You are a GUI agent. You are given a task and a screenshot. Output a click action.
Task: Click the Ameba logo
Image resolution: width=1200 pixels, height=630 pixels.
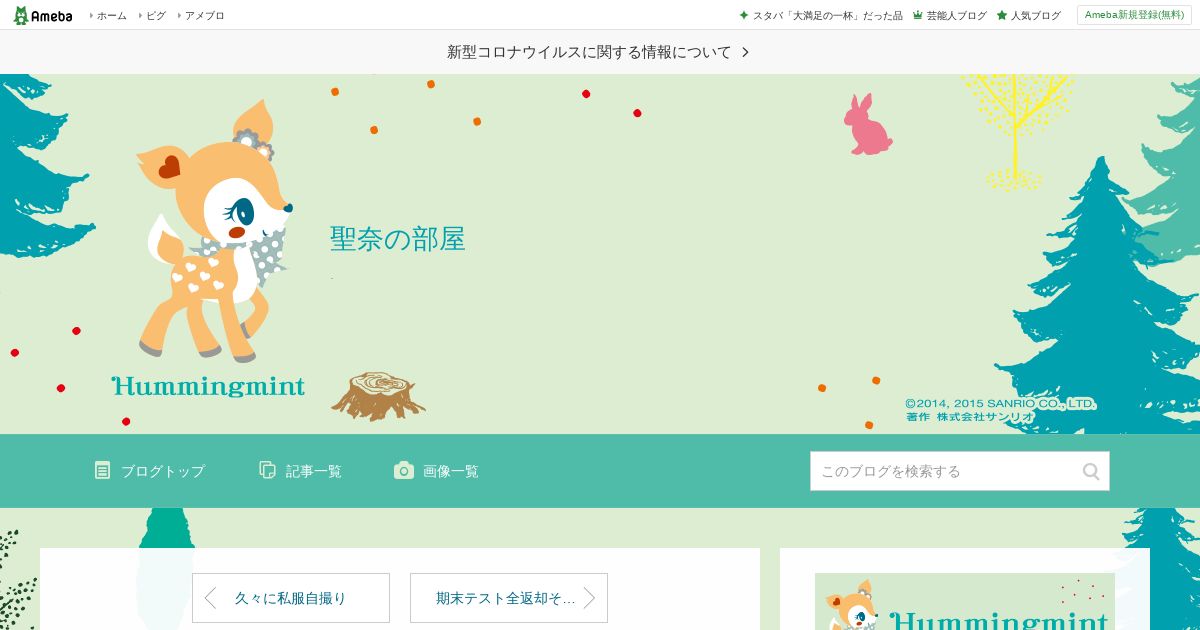point(43,15)
